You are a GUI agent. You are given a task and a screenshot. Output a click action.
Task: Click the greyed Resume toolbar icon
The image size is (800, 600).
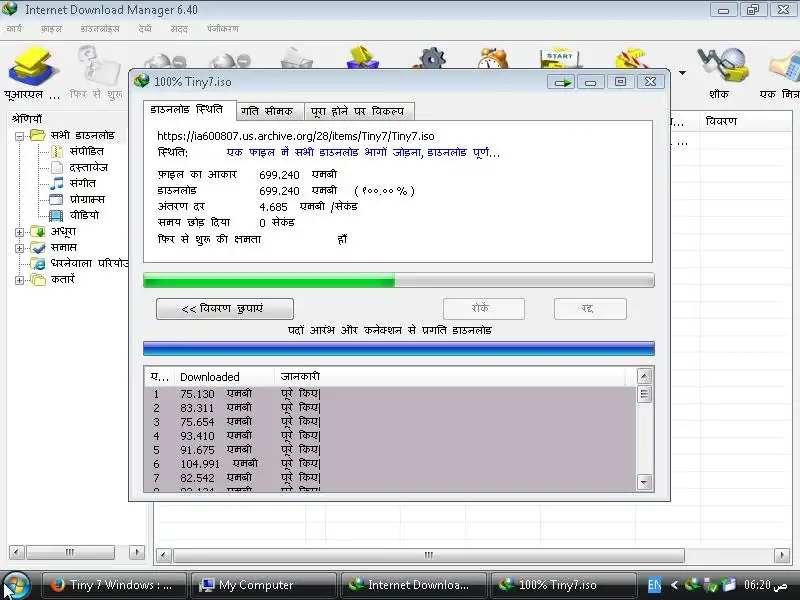pos(98,66)
